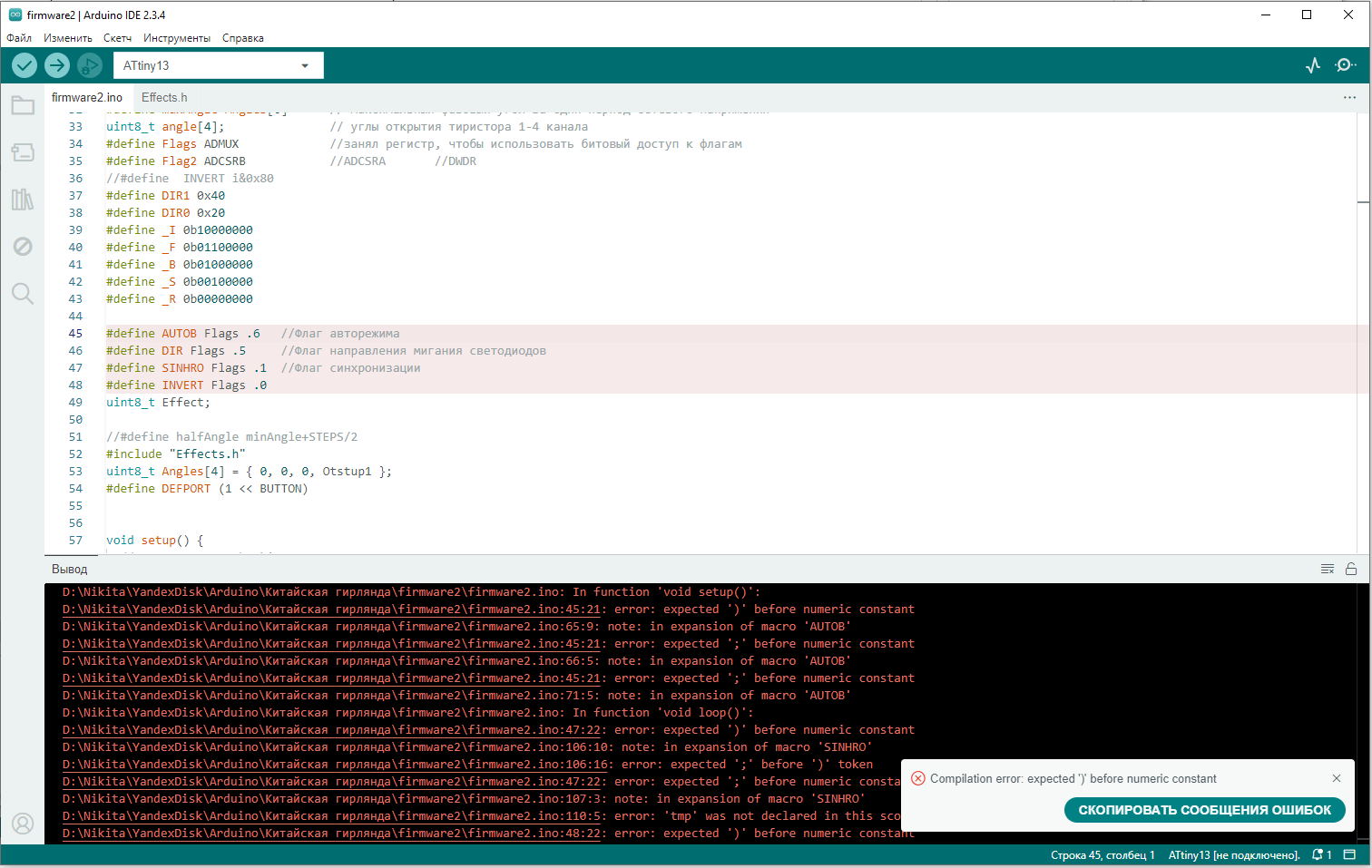Open the Serial Monitor icon

tap(1346, 65)
